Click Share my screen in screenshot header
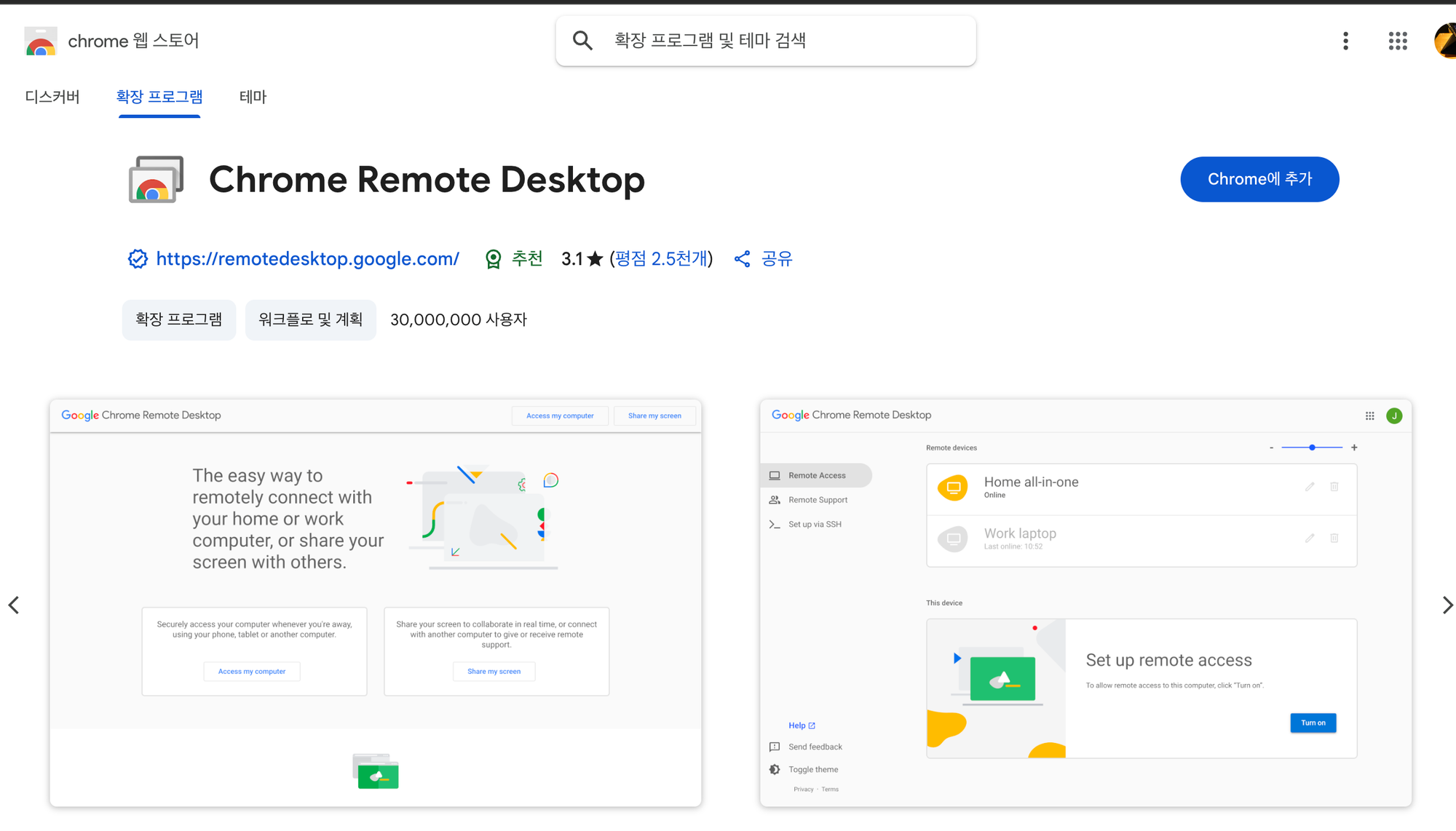Image resolution: width=1456 pixels, height=831 pixels. pyautogui.click(x=654, y=416)
